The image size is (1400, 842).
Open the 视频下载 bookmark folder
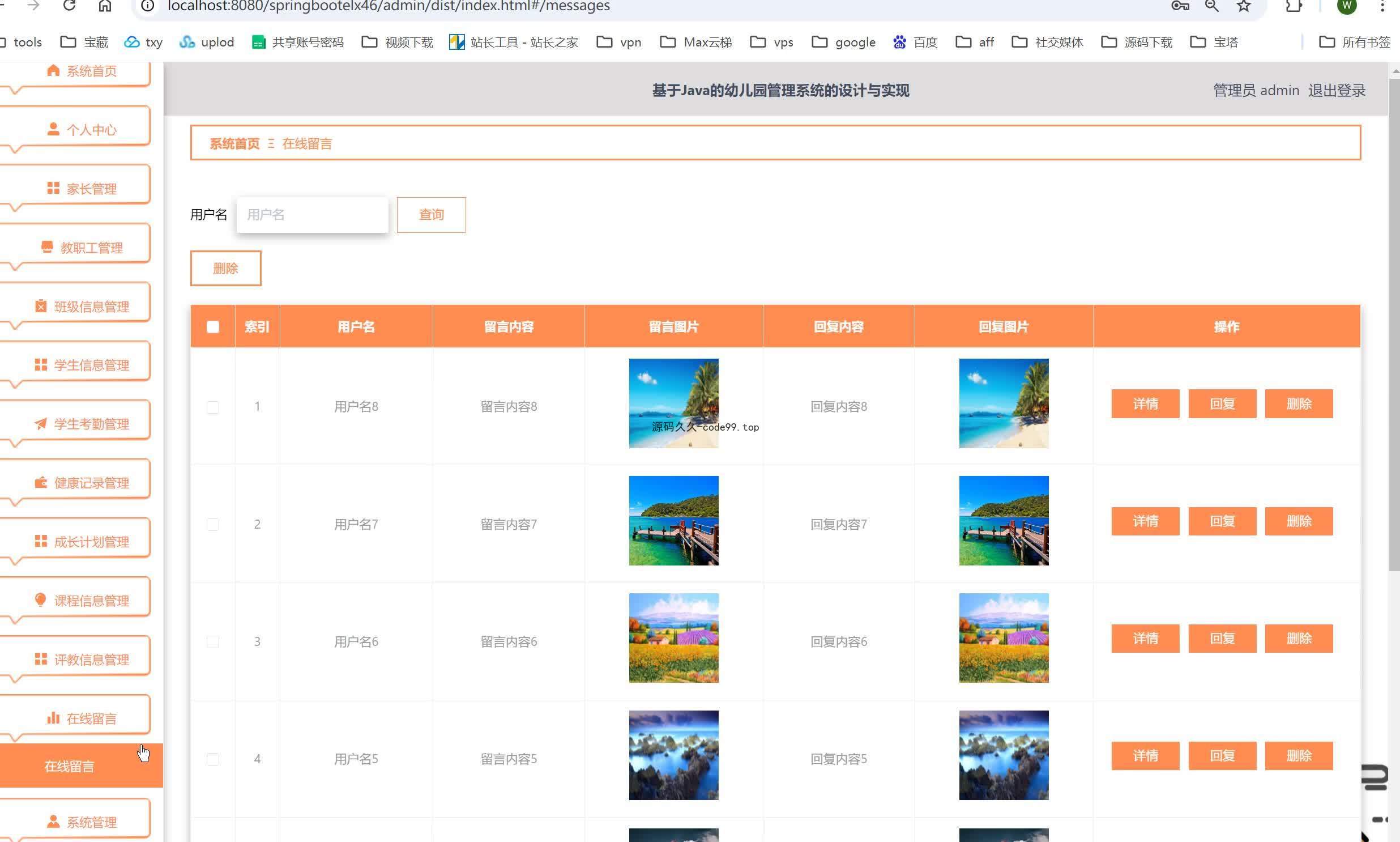tap(398, 42)
